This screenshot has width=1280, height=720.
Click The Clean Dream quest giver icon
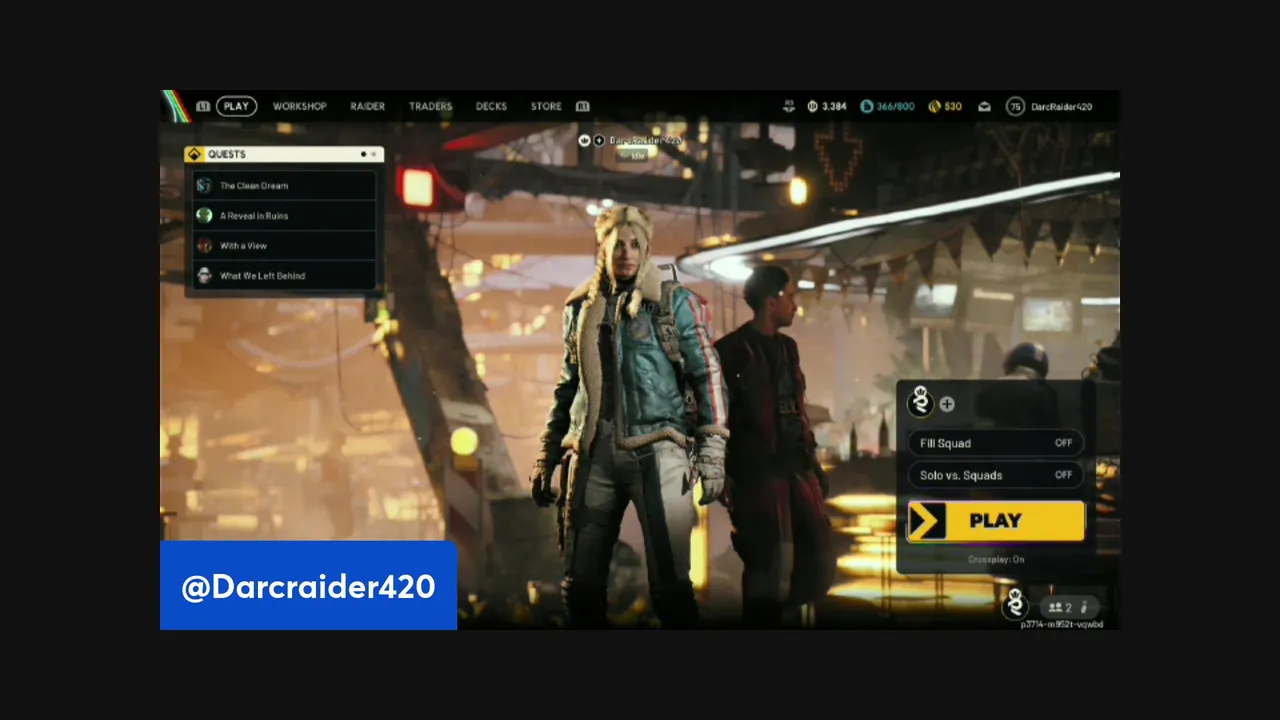coord(204,185)
